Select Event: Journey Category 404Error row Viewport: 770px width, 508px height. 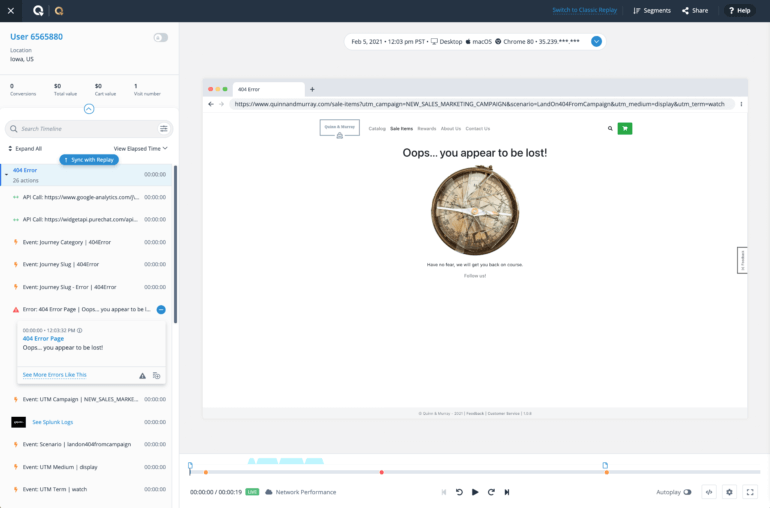[x=88, y=242]
